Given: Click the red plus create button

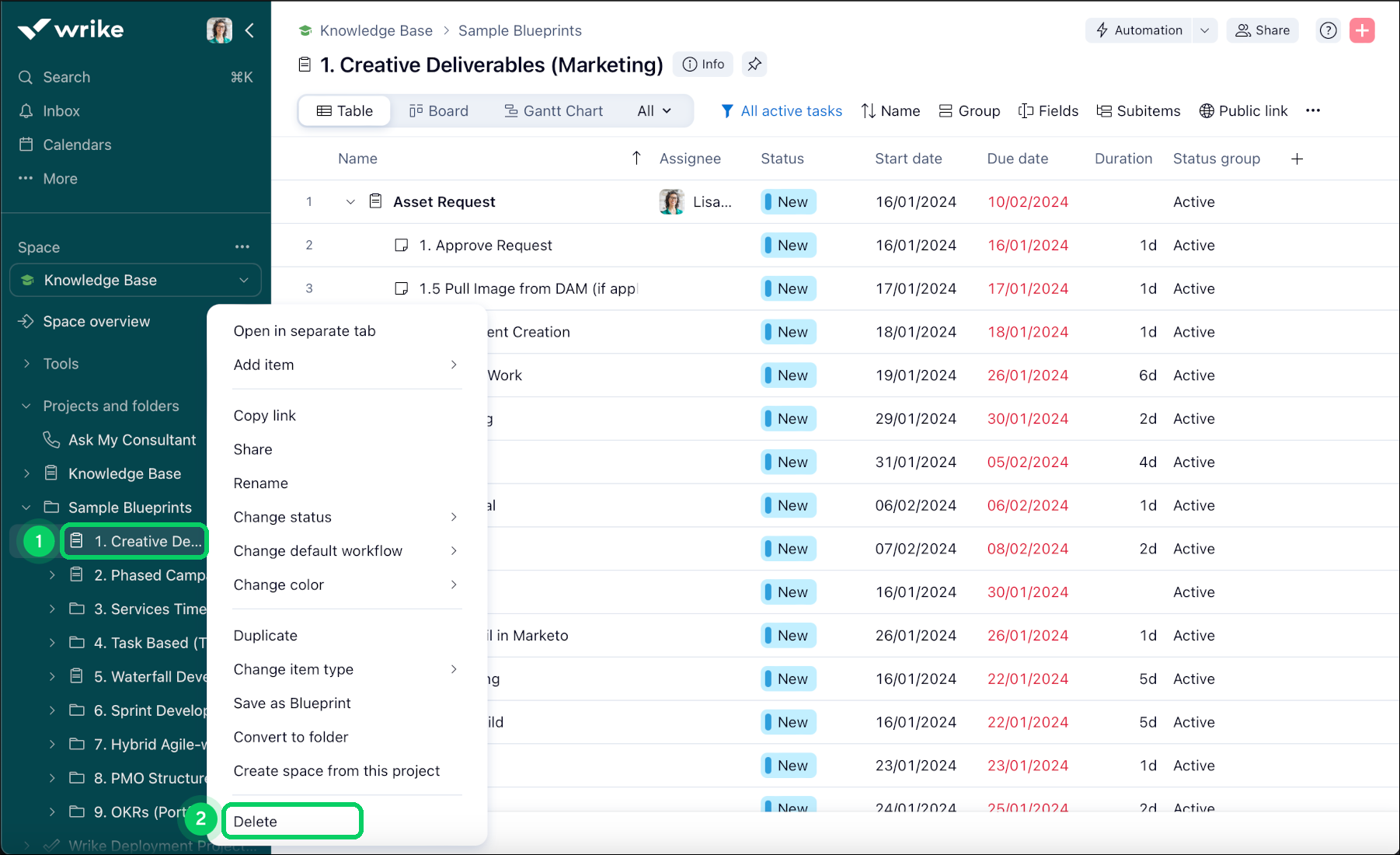Looking at the screenshot, I should tap(1362, 30).
